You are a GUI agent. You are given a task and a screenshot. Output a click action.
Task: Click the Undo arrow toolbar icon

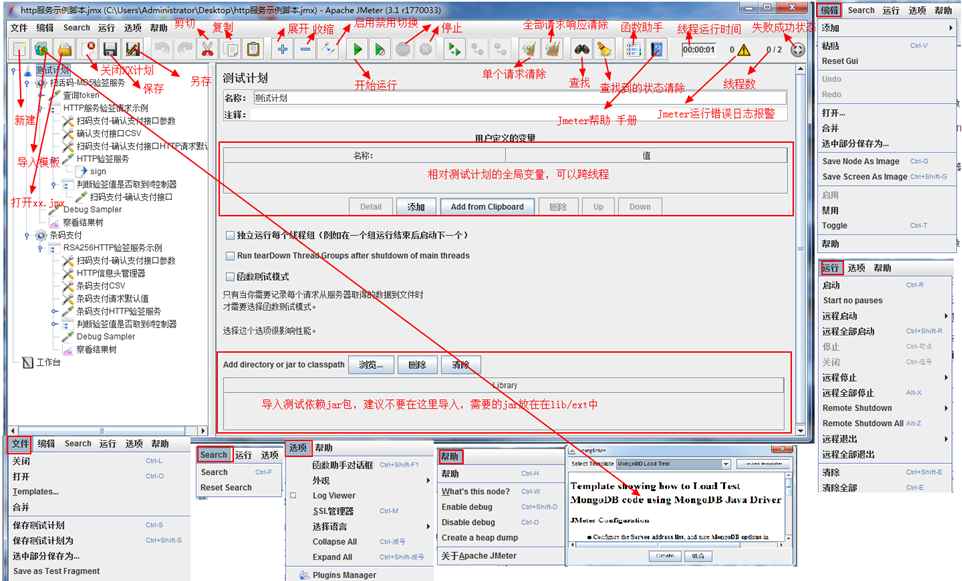[162, 49]
